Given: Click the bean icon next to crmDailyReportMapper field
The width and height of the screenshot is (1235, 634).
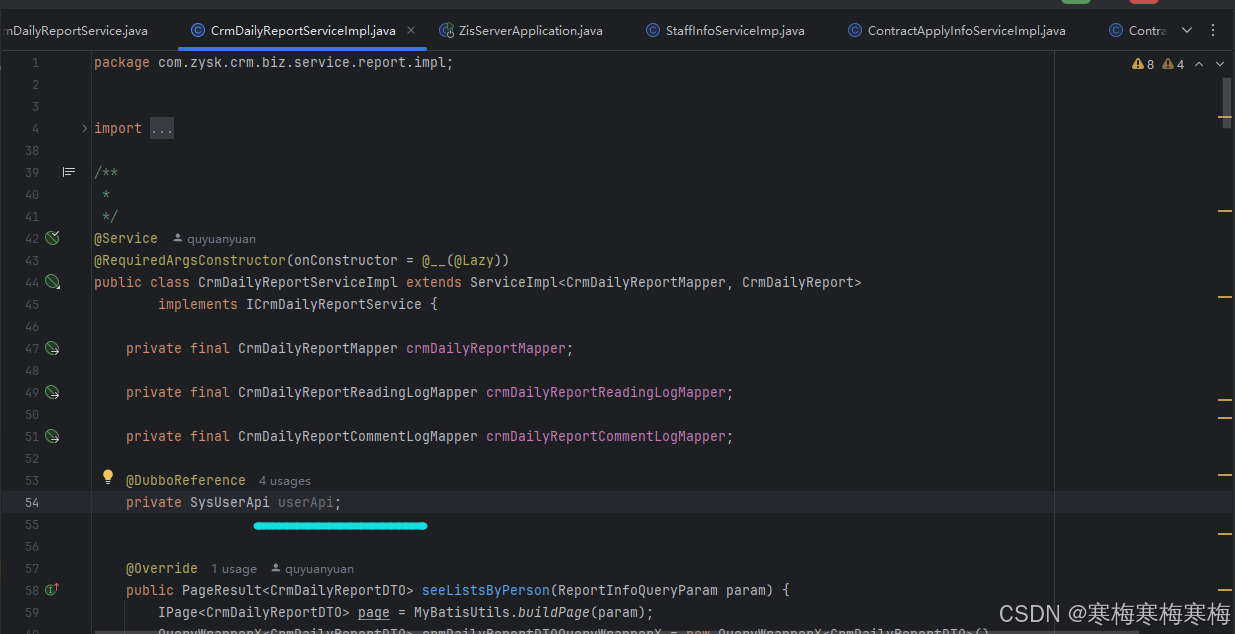Looking at the screenshot, I should click(51, 348).
